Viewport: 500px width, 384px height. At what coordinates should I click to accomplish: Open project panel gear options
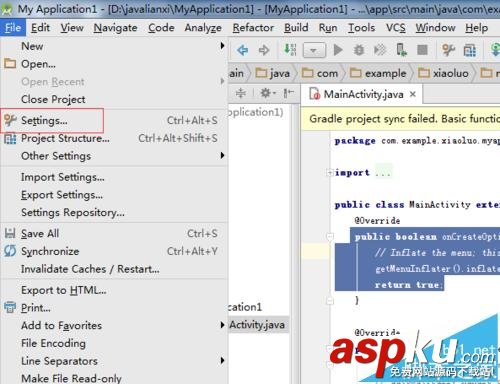(268, 93)
